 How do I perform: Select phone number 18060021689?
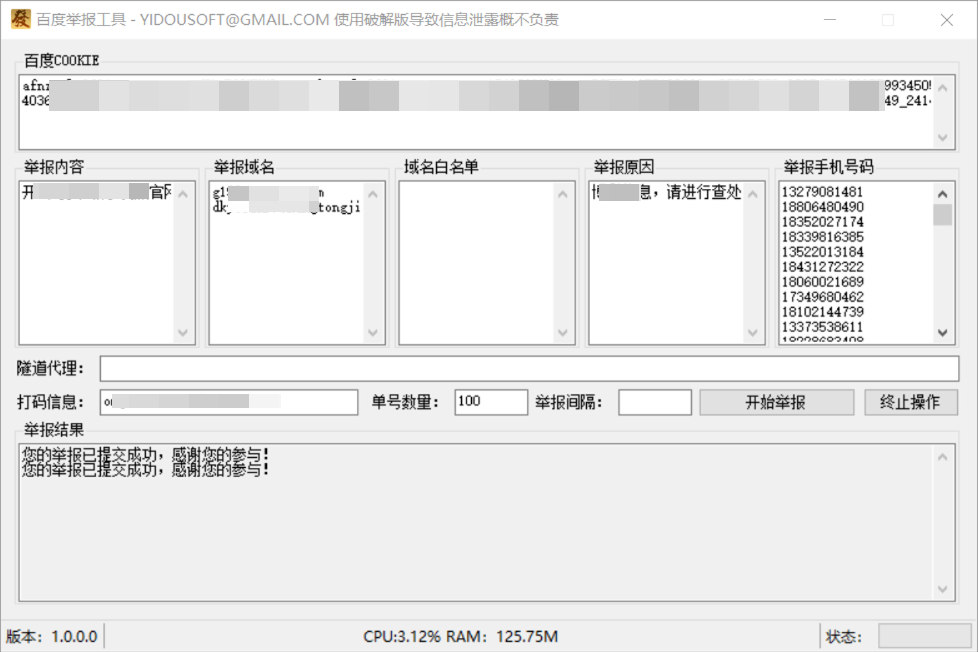[823, 281]
